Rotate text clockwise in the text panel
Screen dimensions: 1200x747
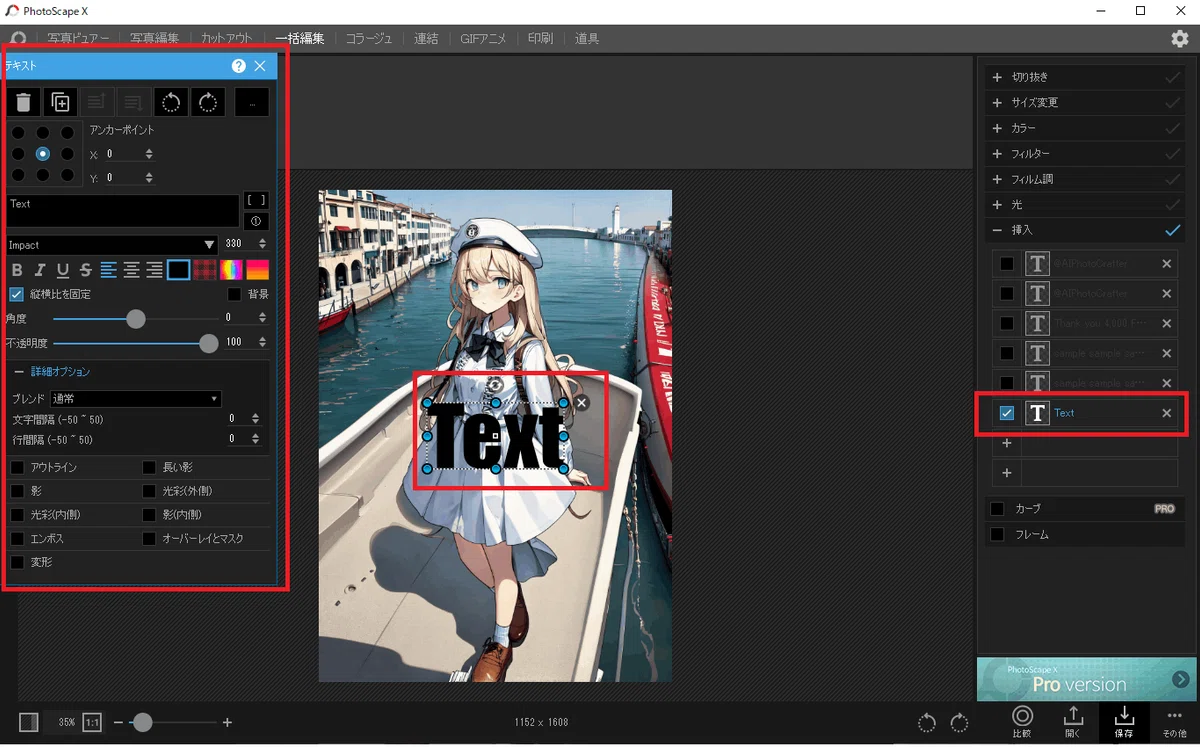(x=208, y=102)
